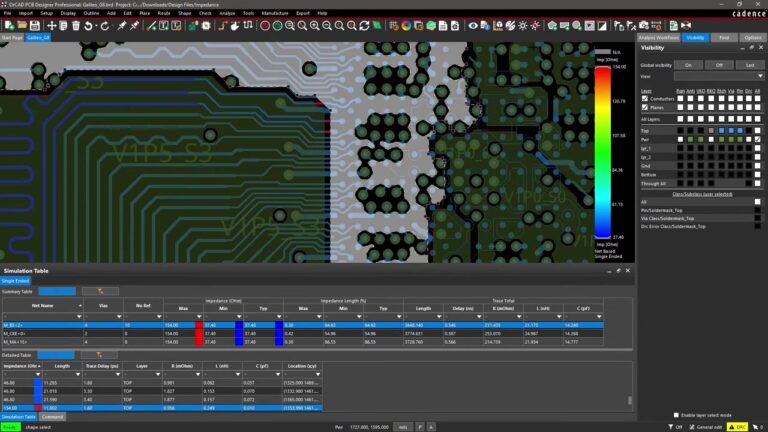
Task: Click the Global visibility On button
Action: click(688, 65)
